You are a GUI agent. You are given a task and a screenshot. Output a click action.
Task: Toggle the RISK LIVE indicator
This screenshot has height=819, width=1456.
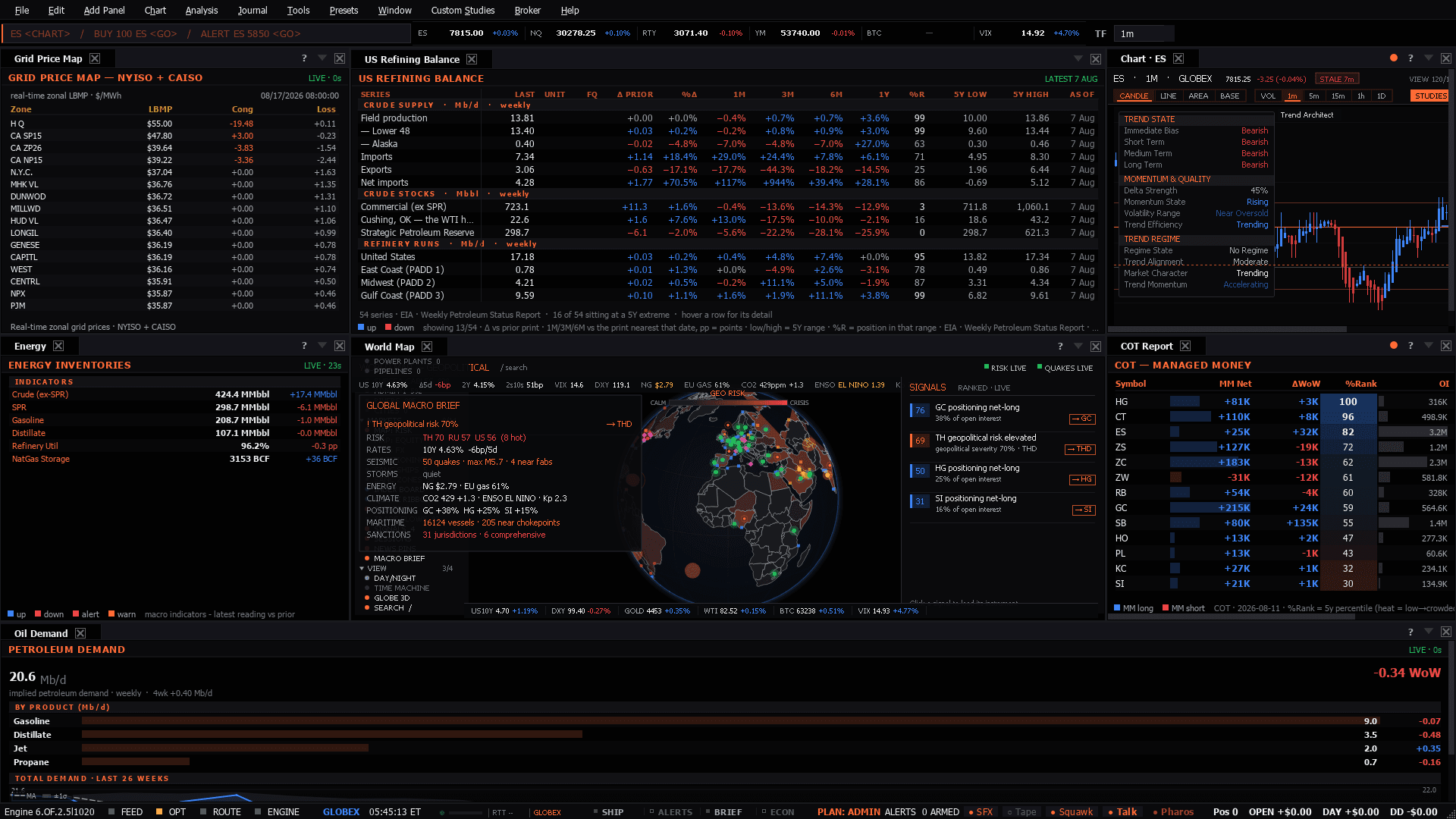[x=1005, y=368]
